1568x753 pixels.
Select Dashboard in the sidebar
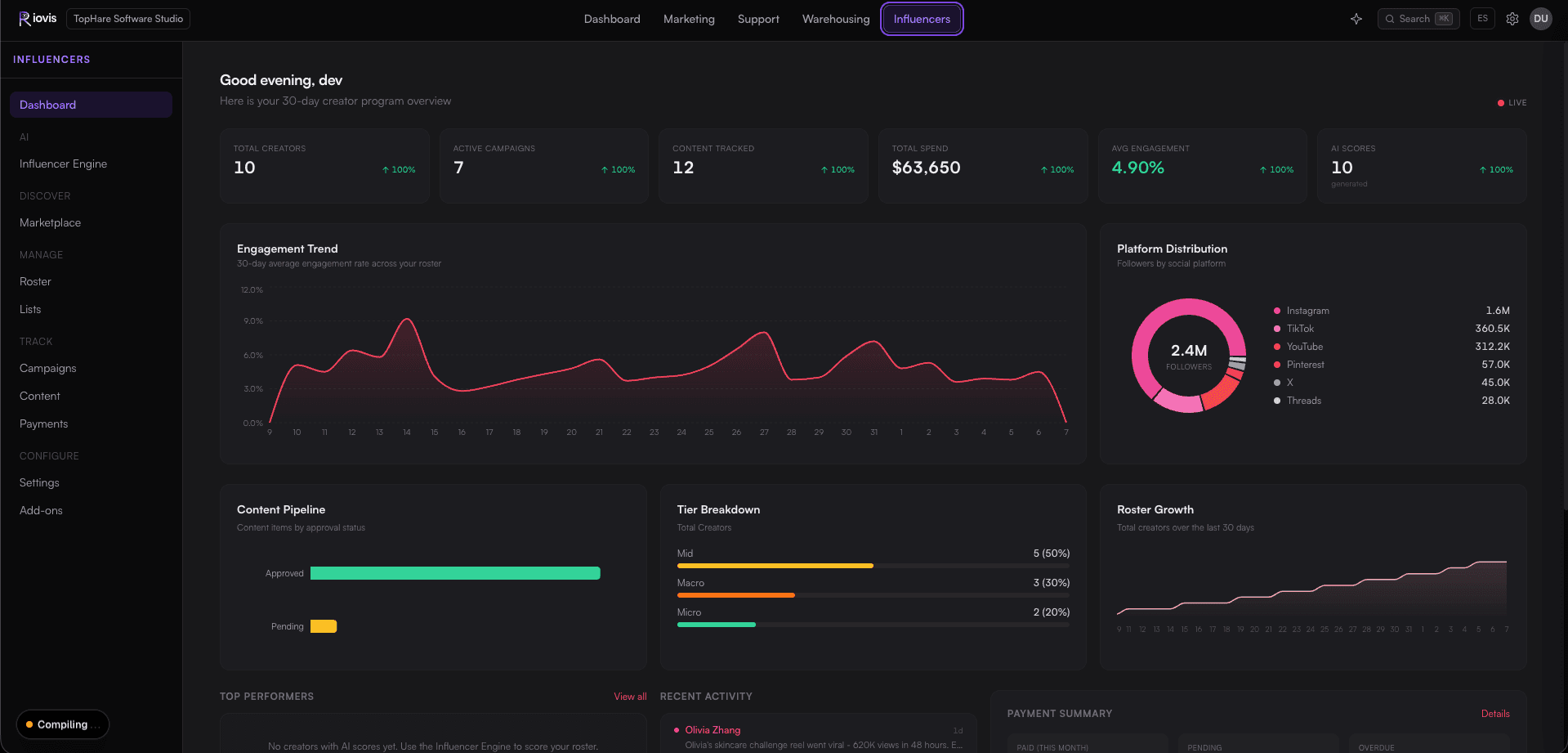pyautogui.click(x=91, y=105)
